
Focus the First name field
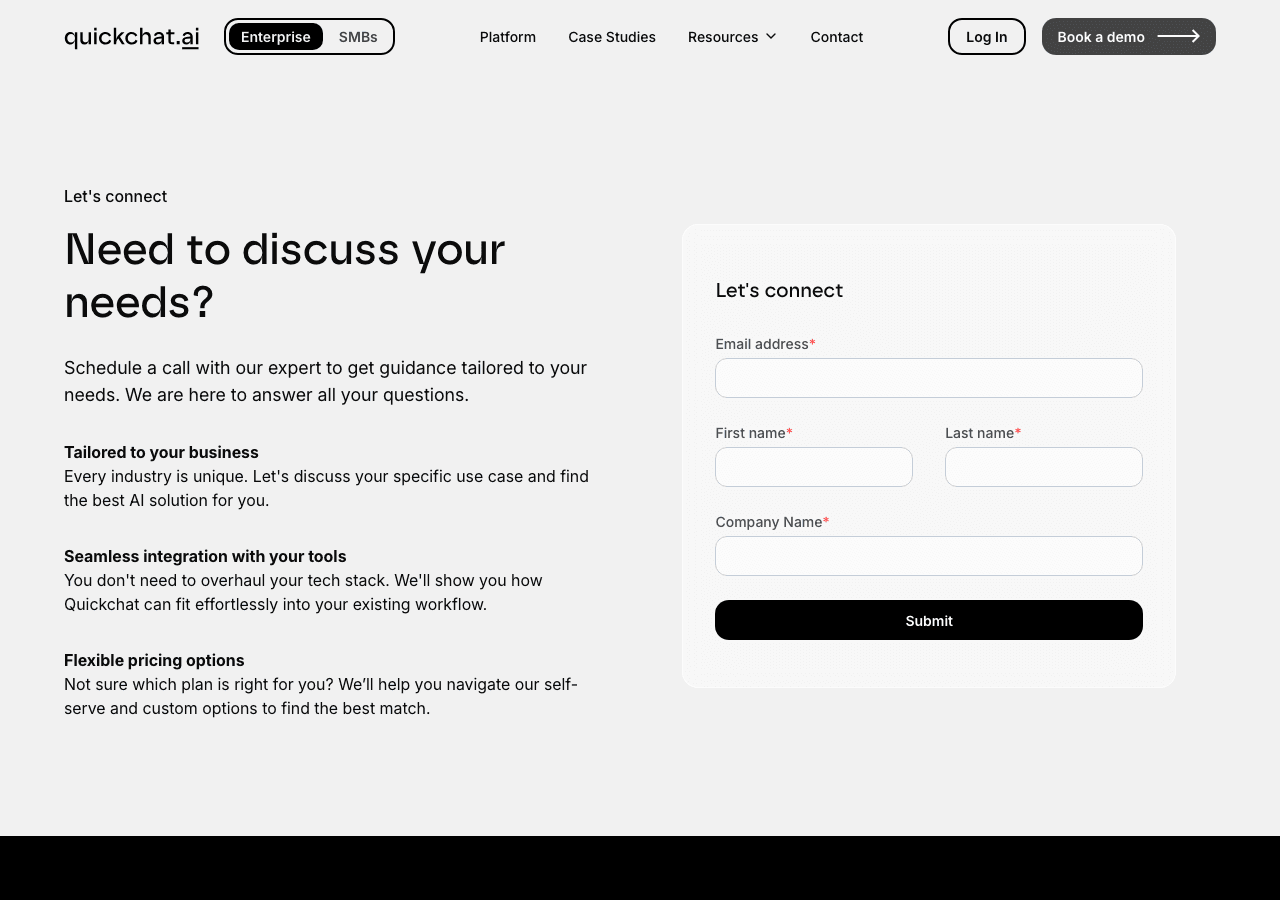(x=814, y=467)
